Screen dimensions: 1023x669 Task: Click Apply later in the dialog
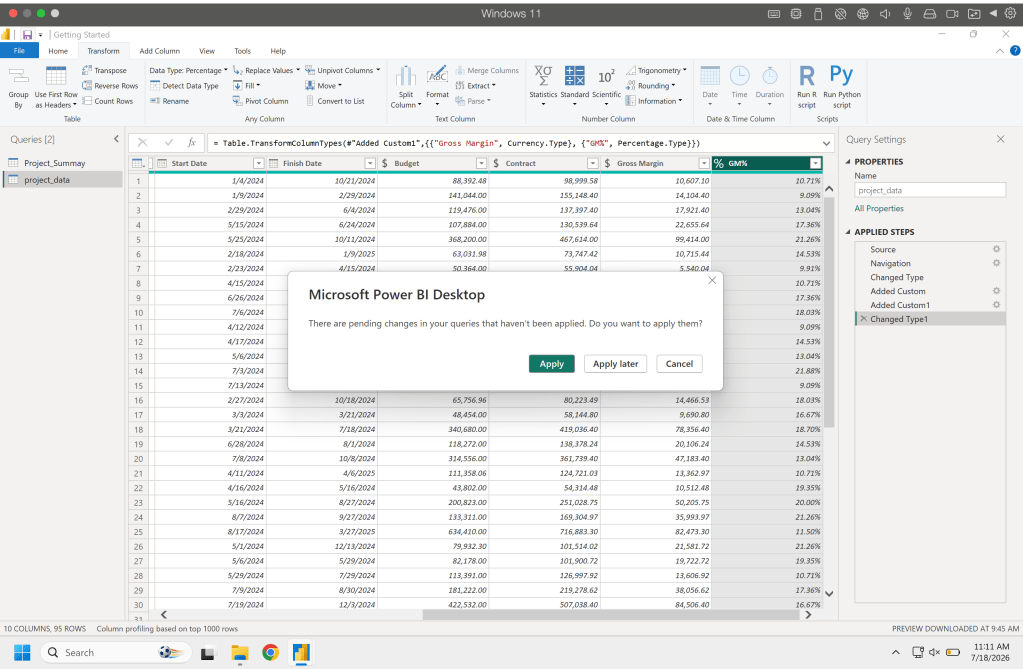coord(615,364)
